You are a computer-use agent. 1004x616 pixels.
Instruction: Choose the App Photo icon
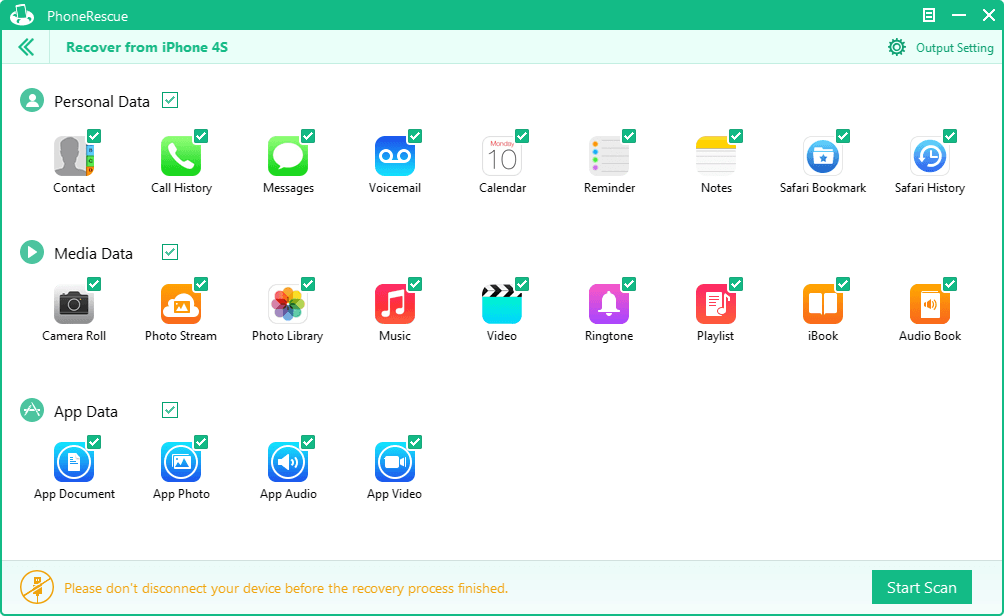pyautogui.click(x=181, y=462)
